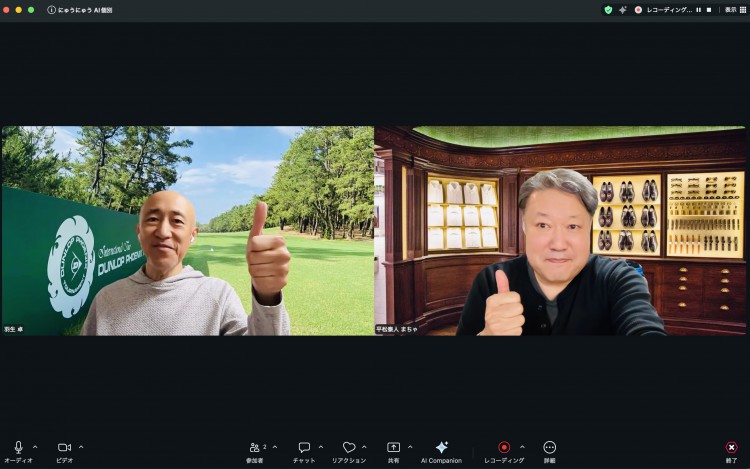Stop recording with the top square button
Image resolution: width=750 pixels, height=469 pixels.
coord(709,9)
